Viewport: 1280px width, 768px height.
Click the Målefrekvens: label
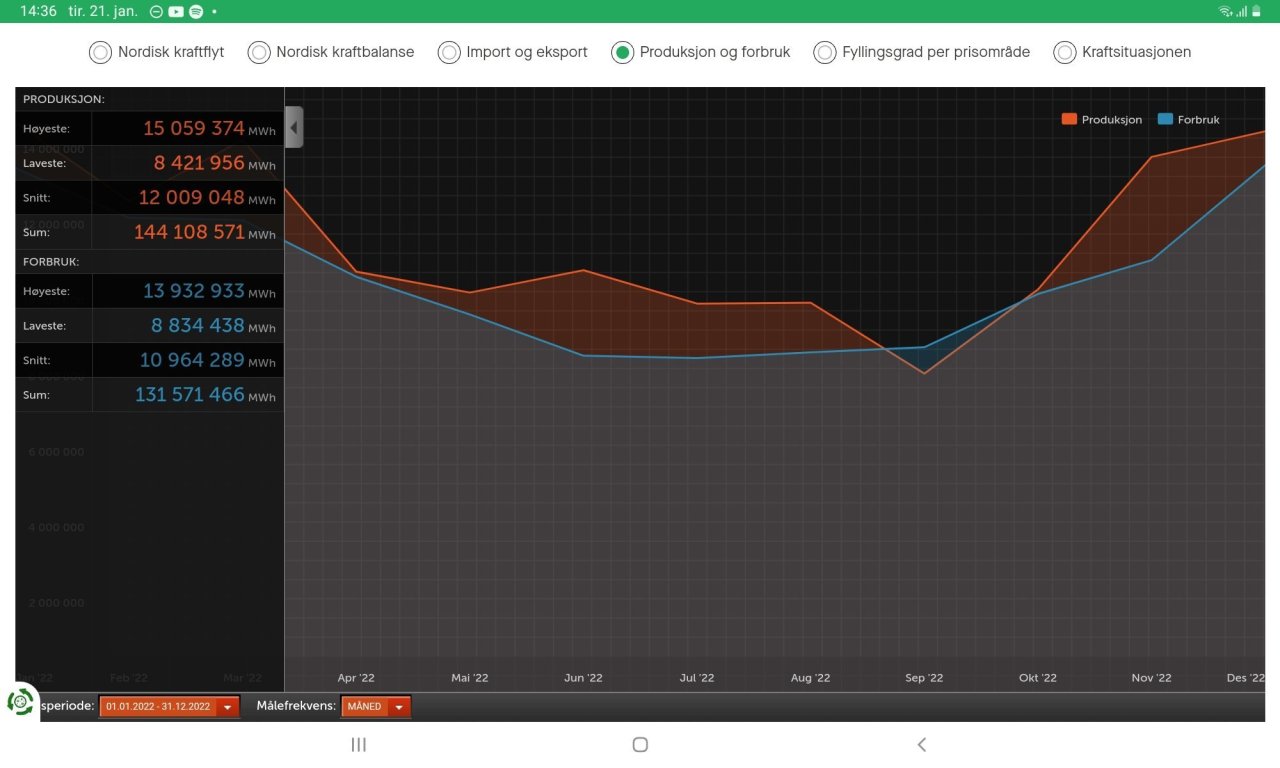point(296,706)
